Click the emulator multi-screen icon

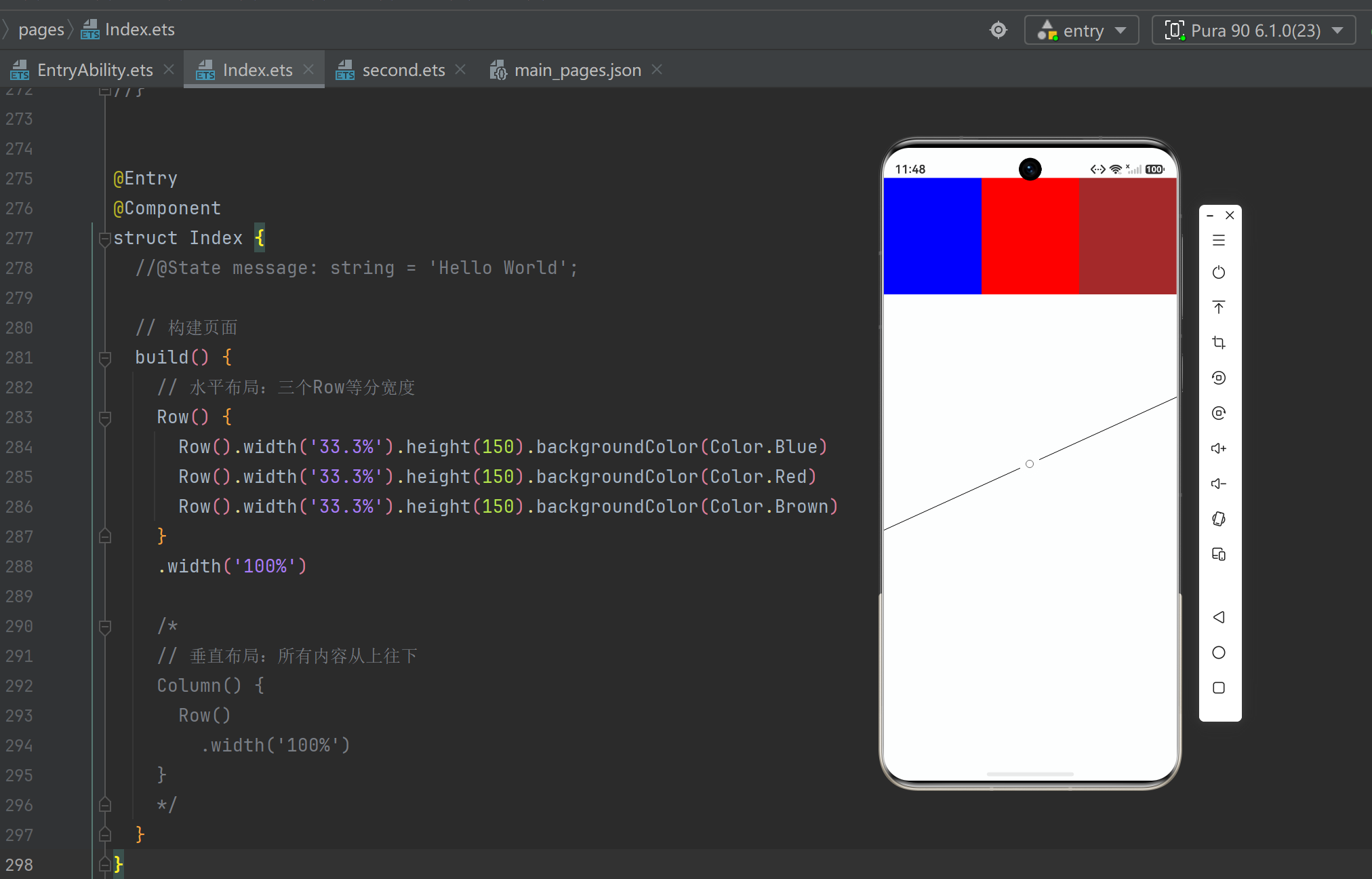tap(1219, 554)
